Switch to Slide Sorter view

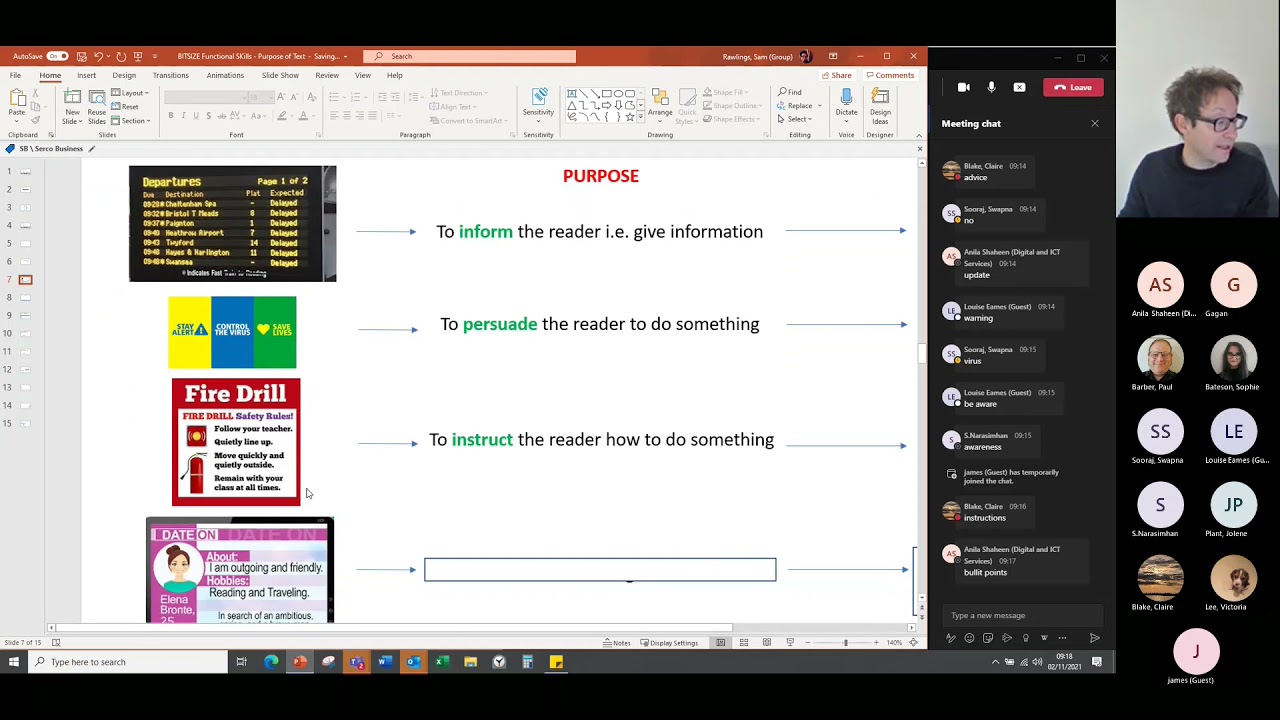tap(743, 643)
